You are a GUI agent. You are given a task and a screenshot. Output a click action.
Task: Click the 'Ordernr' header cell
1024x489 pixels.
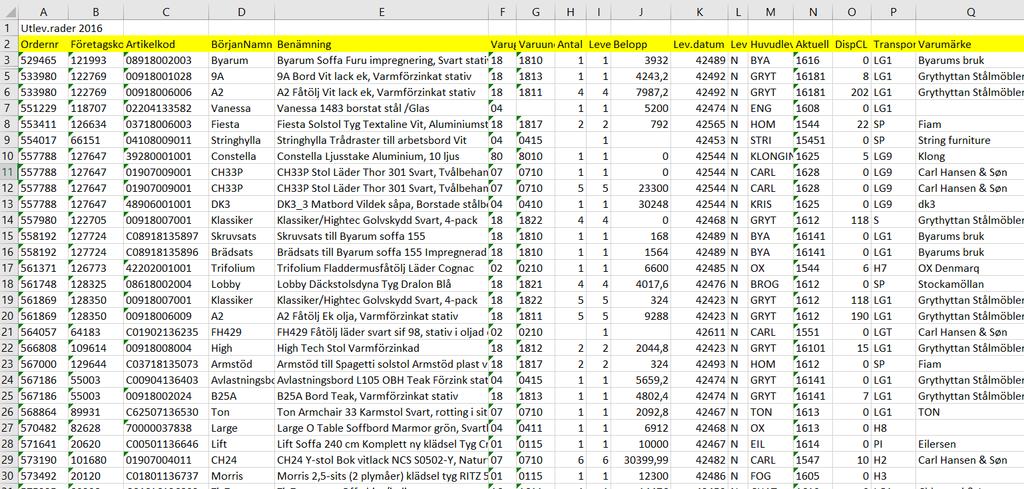pyautogui.click(x=43, y=44)
